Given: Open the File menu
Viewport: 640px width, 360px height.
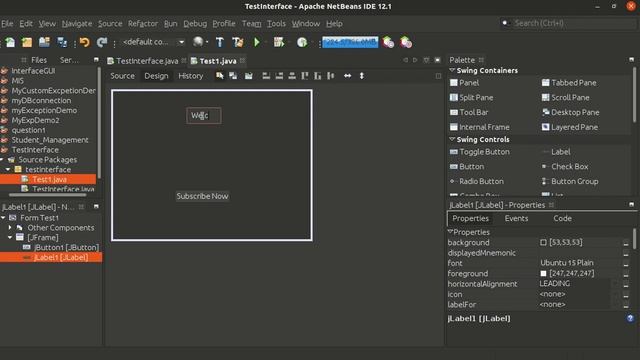Looking at the screenshot, I should coord(7,24).
